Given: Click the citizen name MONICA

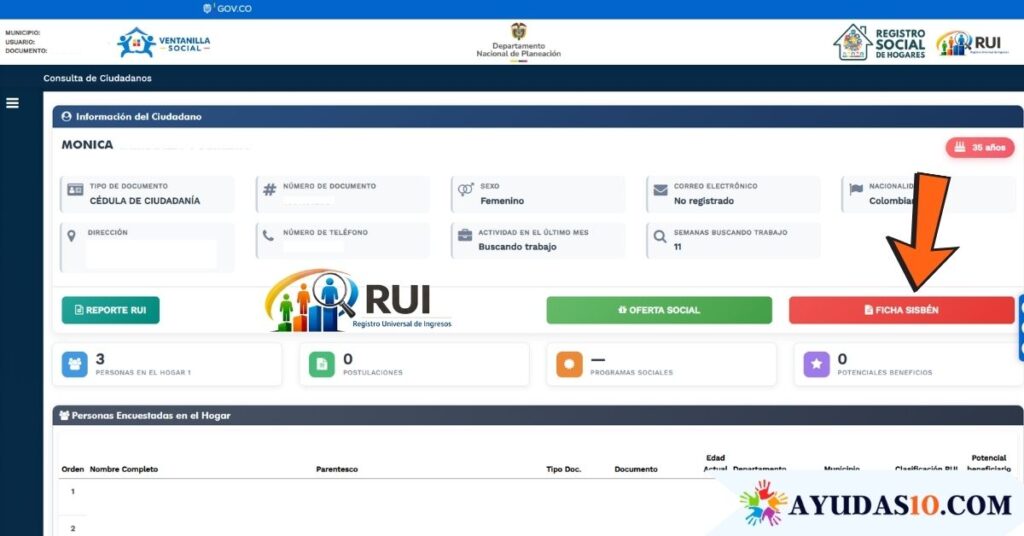Looking at the screenshot, I should pos(87,145).
